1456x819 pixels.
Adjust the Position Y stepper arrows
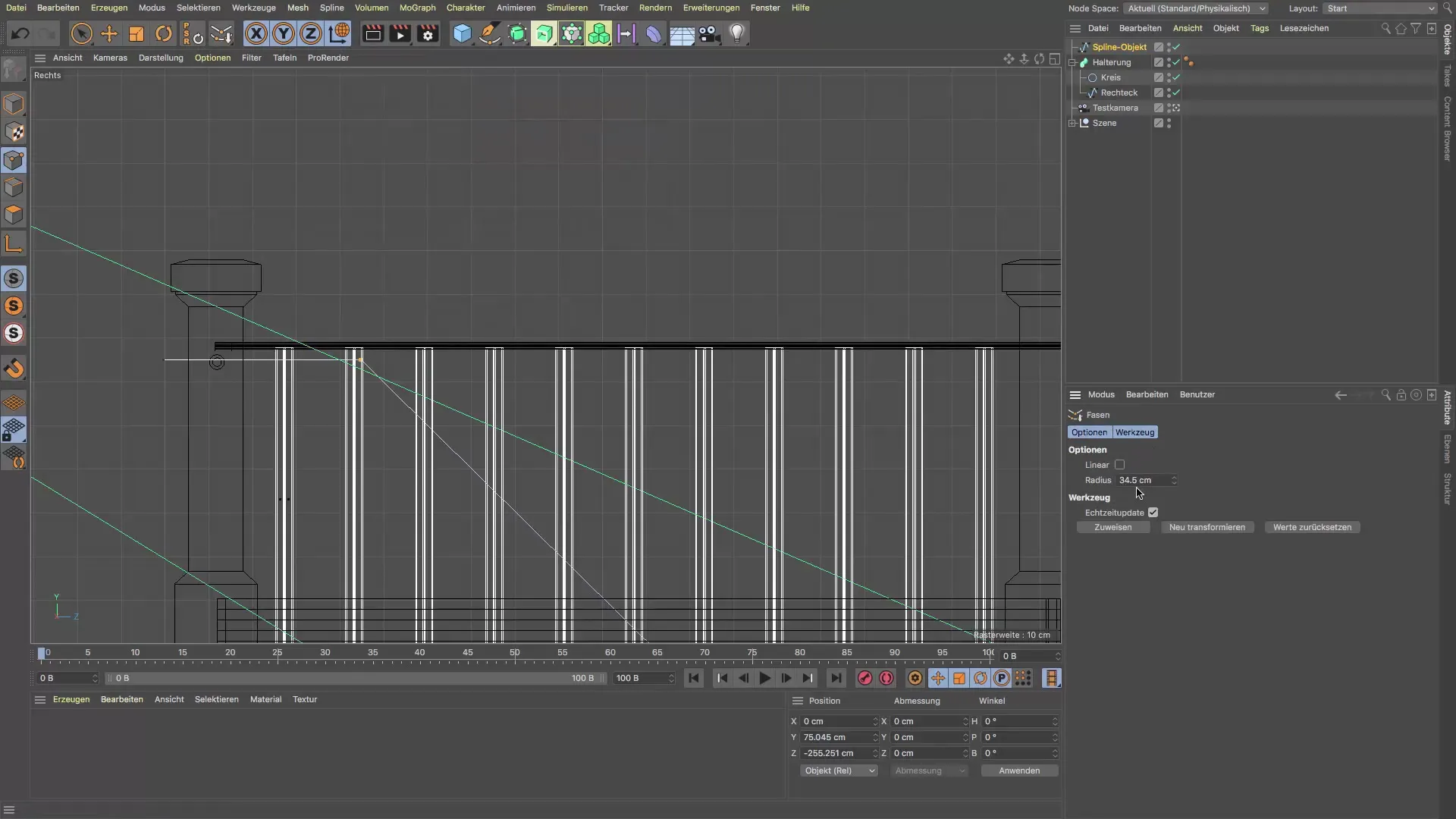[875, 737]
